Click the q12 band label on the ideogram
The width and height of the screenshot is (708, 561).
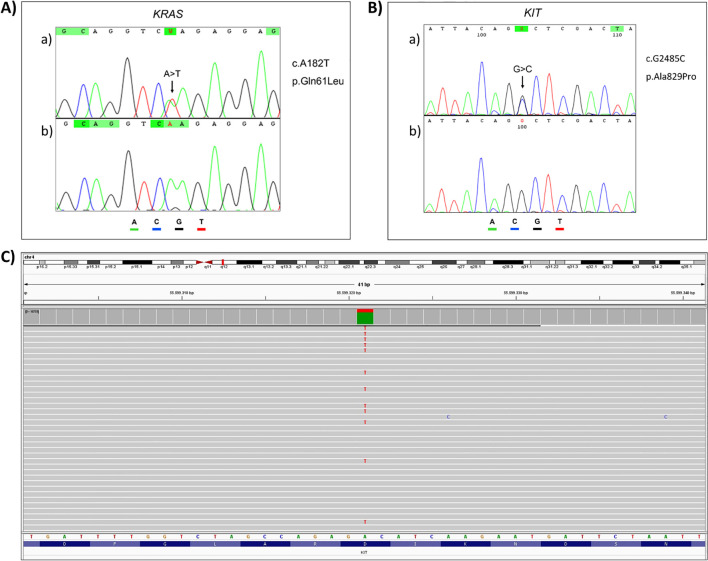pyautogui.click(x=223, y=267)
